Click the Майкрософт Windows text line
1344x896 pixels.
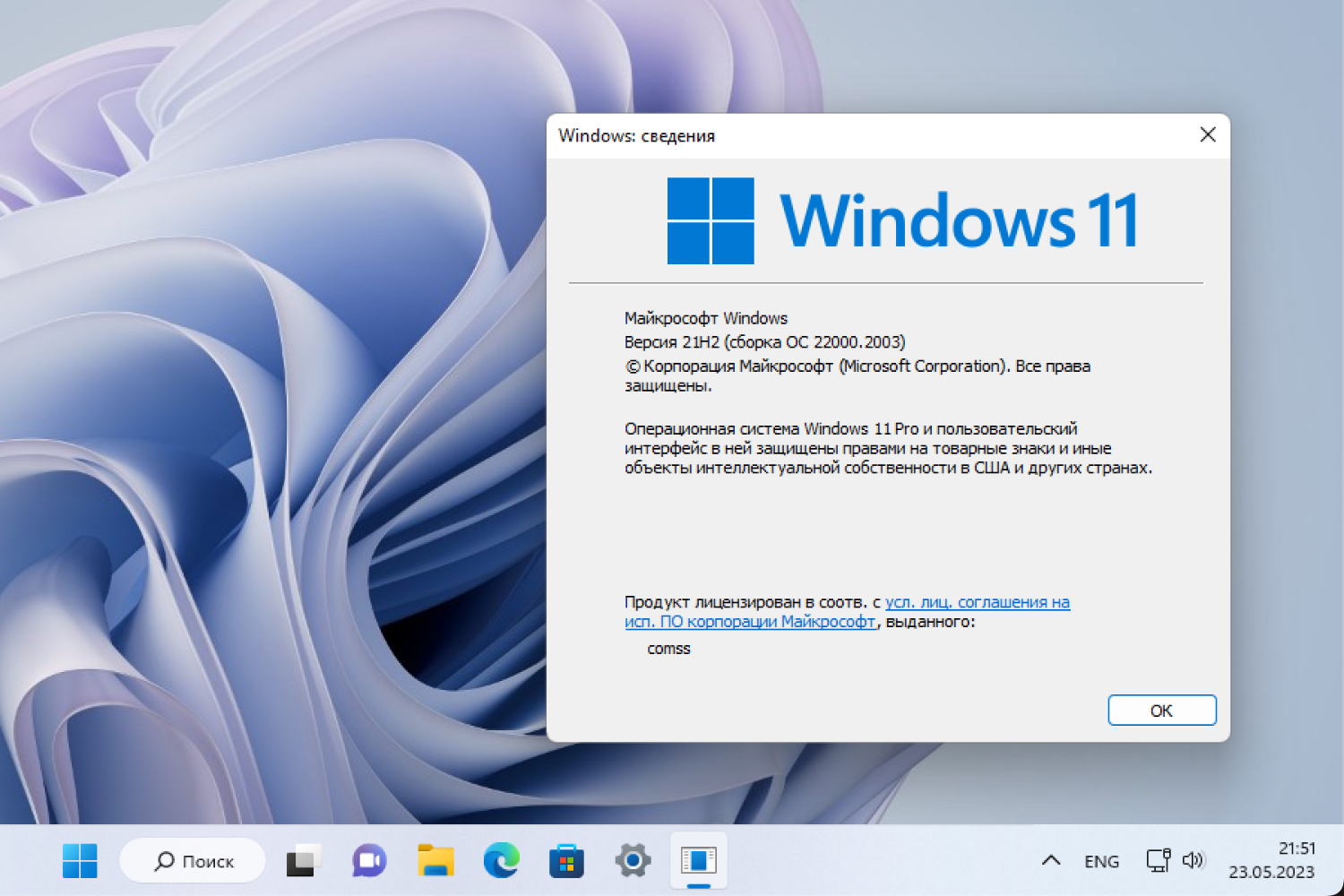(x=706, y=318)
